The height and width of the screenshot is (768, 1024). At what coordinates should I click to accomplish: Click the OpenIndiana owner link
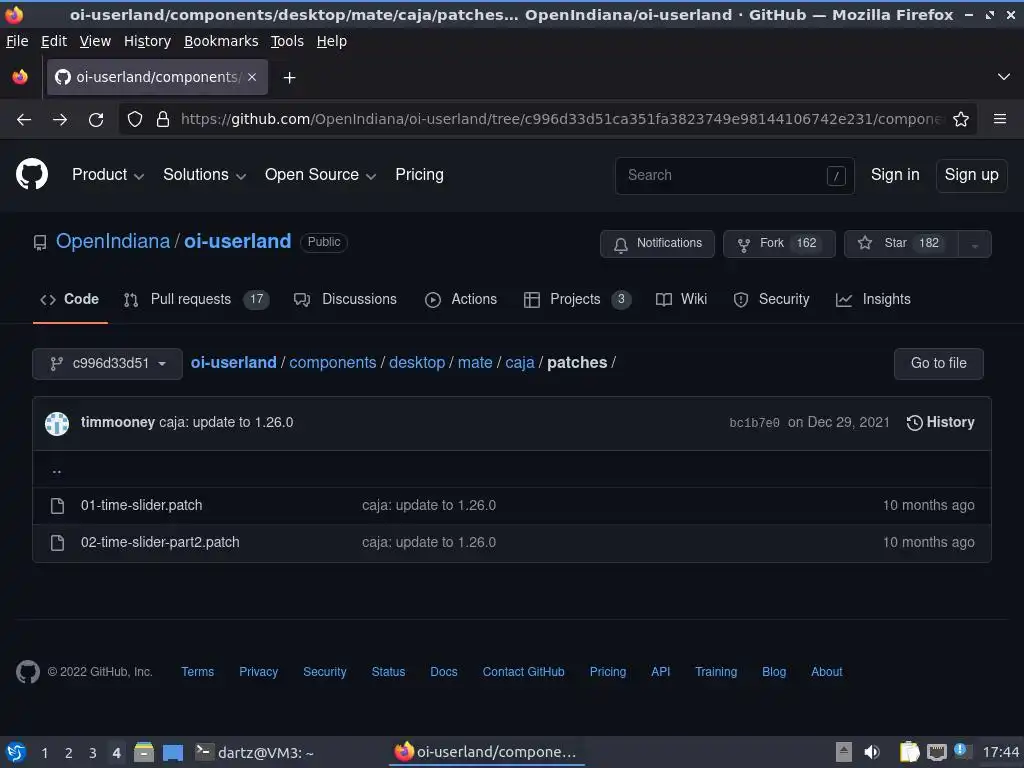point(113,242)
